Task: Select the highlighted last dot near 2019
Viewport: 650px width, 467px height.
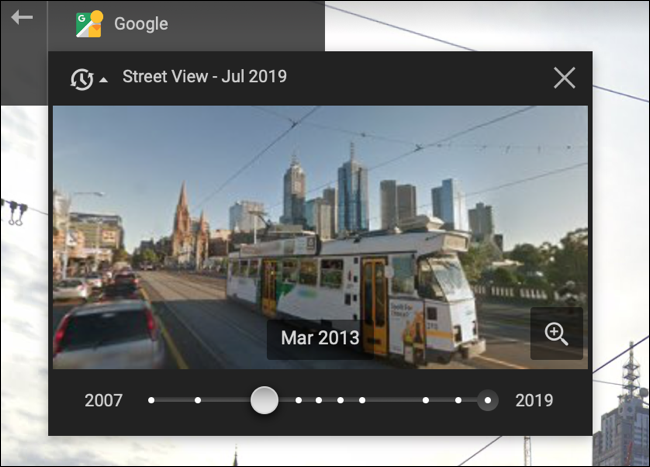Action: [x=487, y=400]
